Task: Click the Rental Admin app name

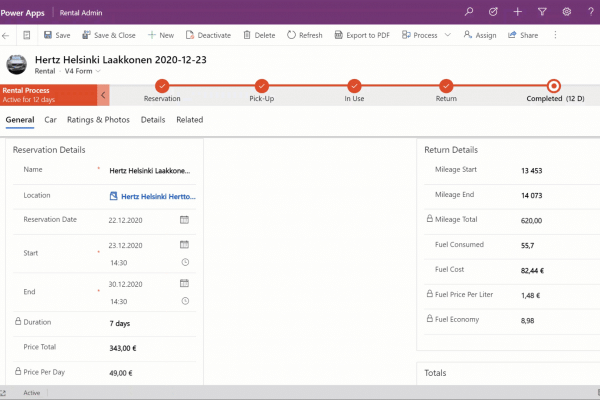Action: 81,13
